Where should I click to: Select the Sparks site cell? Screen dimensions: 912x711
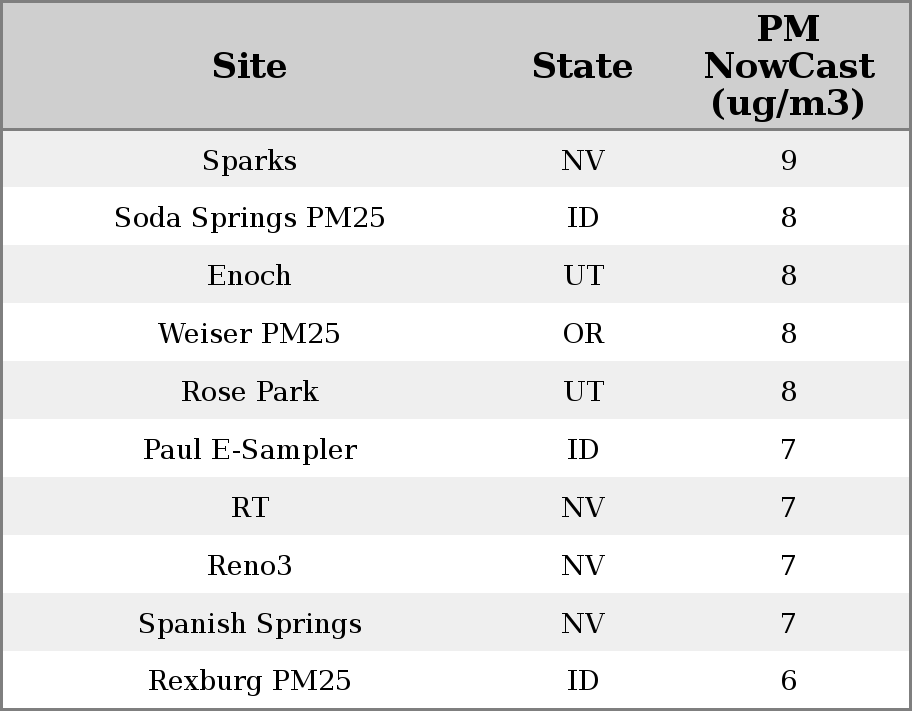point(249,161)
